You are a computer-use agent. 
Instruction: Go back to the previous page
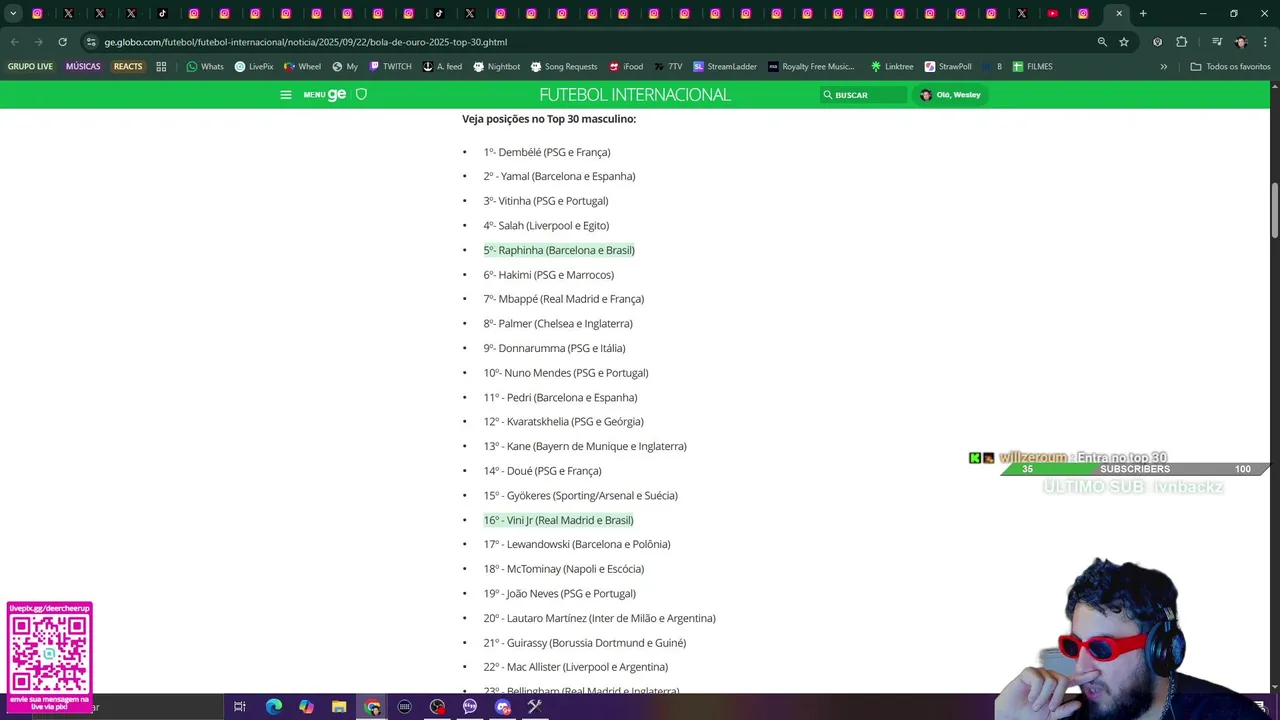(x=14, y=42)
